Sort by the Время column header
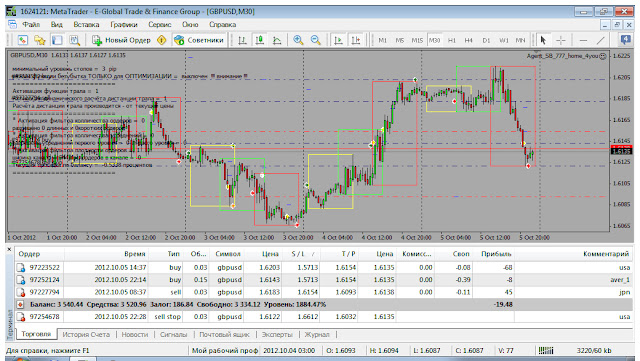Viewport: 640px width, 361px height. tap(107, 254)
